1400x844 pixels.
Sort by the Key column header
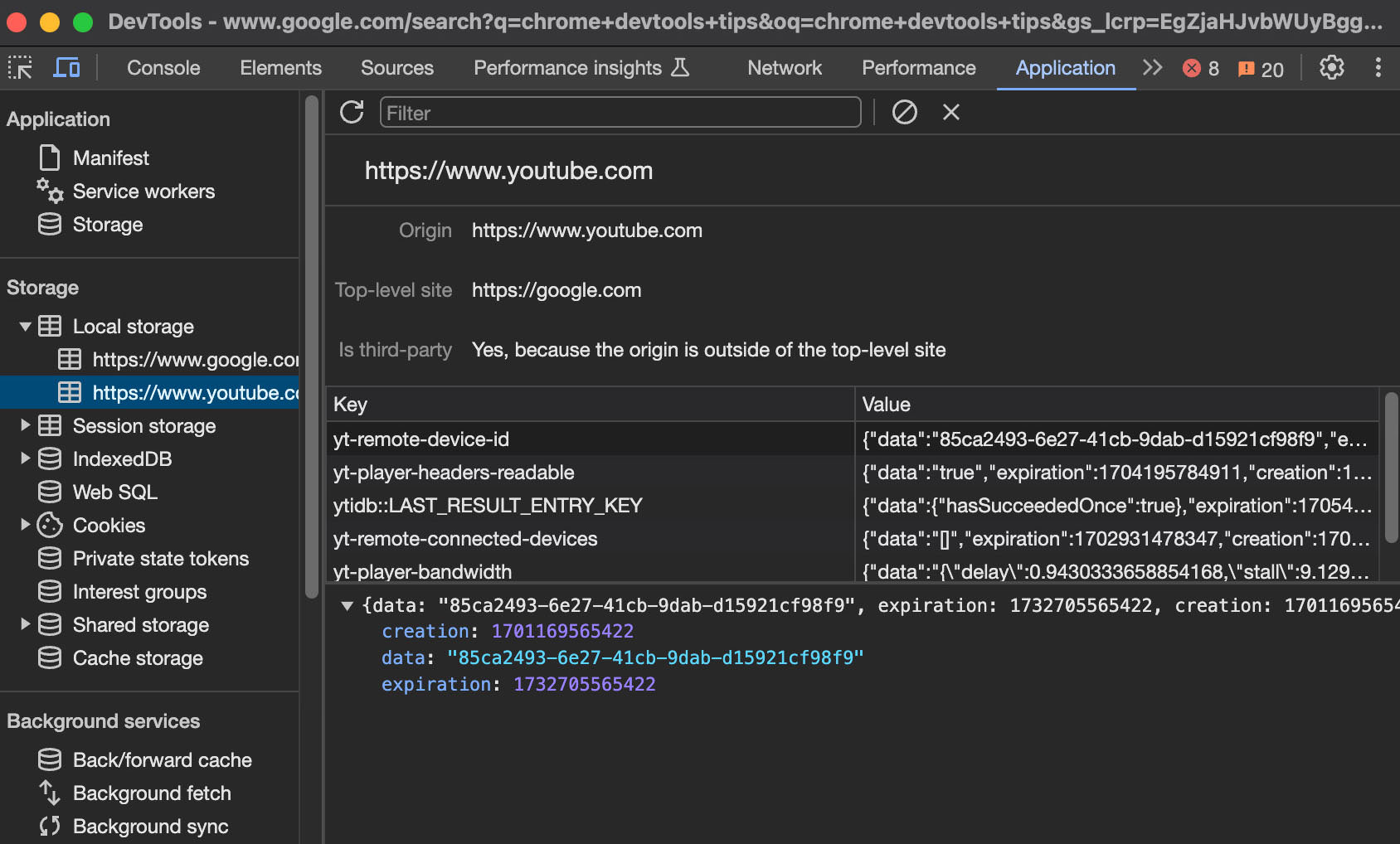[x=591, y=404]
